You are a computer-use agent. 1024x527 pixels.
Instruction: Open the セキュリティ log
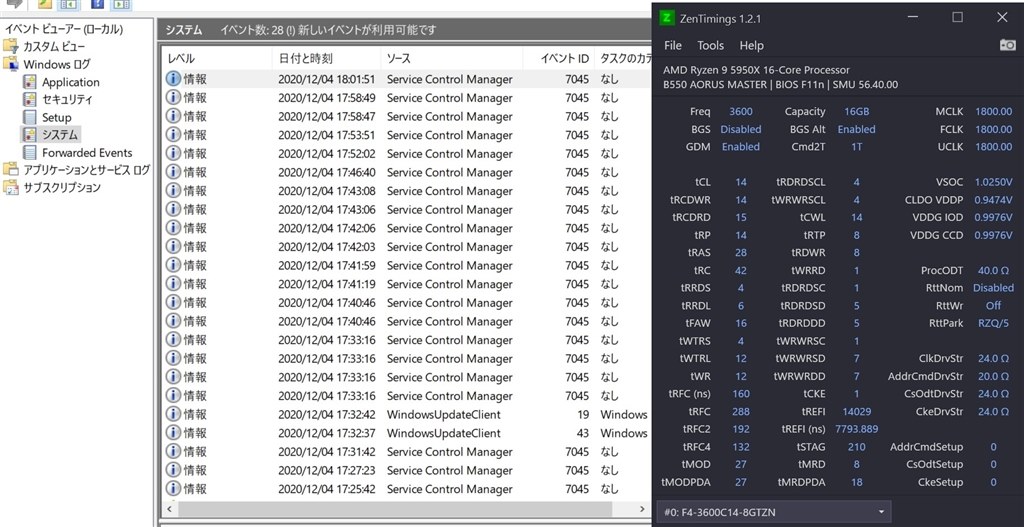(x=67, y=99)
